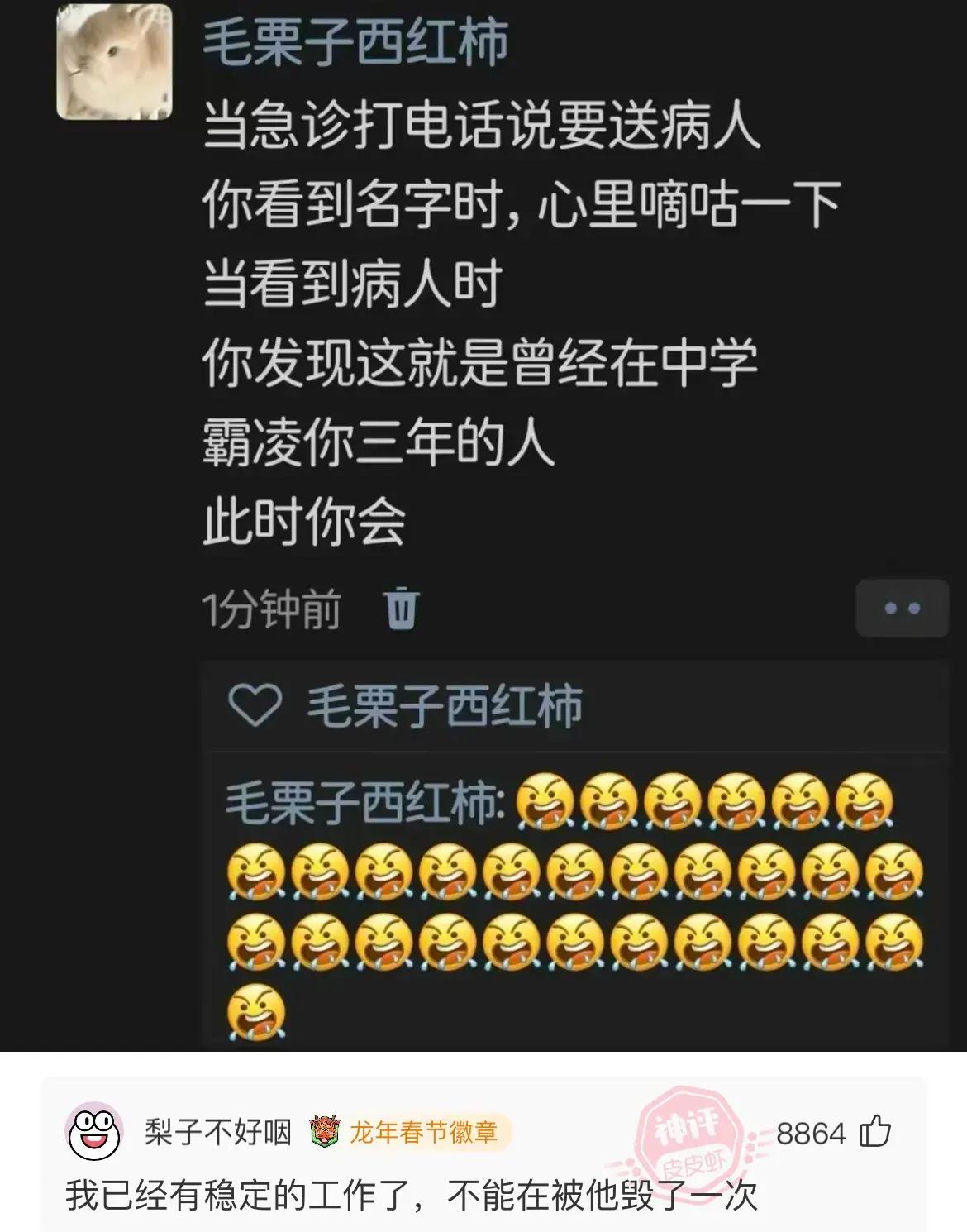
Task: Tap the 龙年春节徽章 badge label
Action: click(x=423, y=1132)
